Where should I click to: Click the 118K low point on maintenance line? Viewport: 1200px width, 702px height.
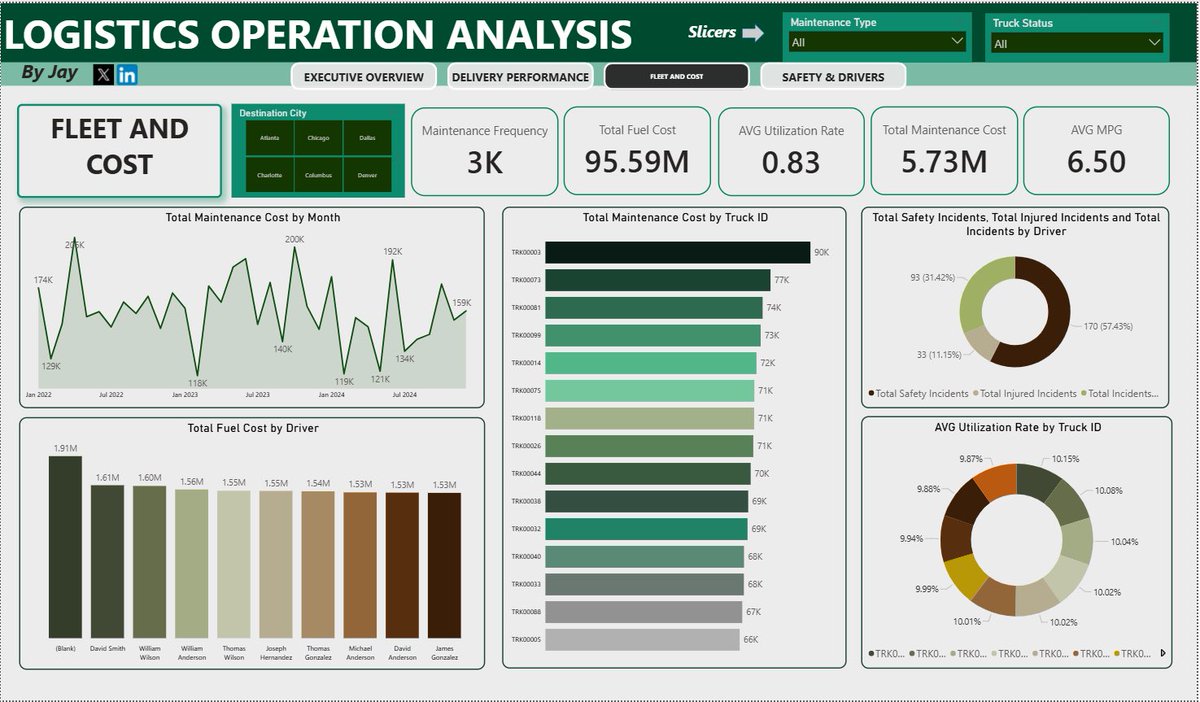tap(197, 375)
